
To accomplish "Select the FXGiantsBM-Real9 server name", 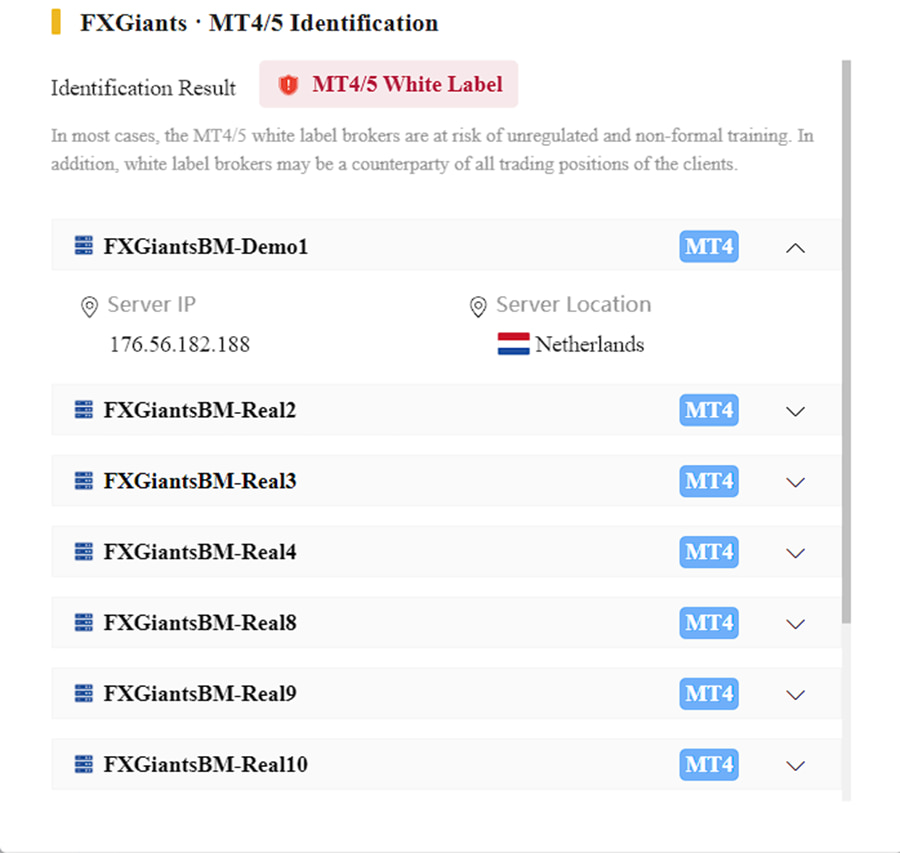I will (x=200, y=693).
